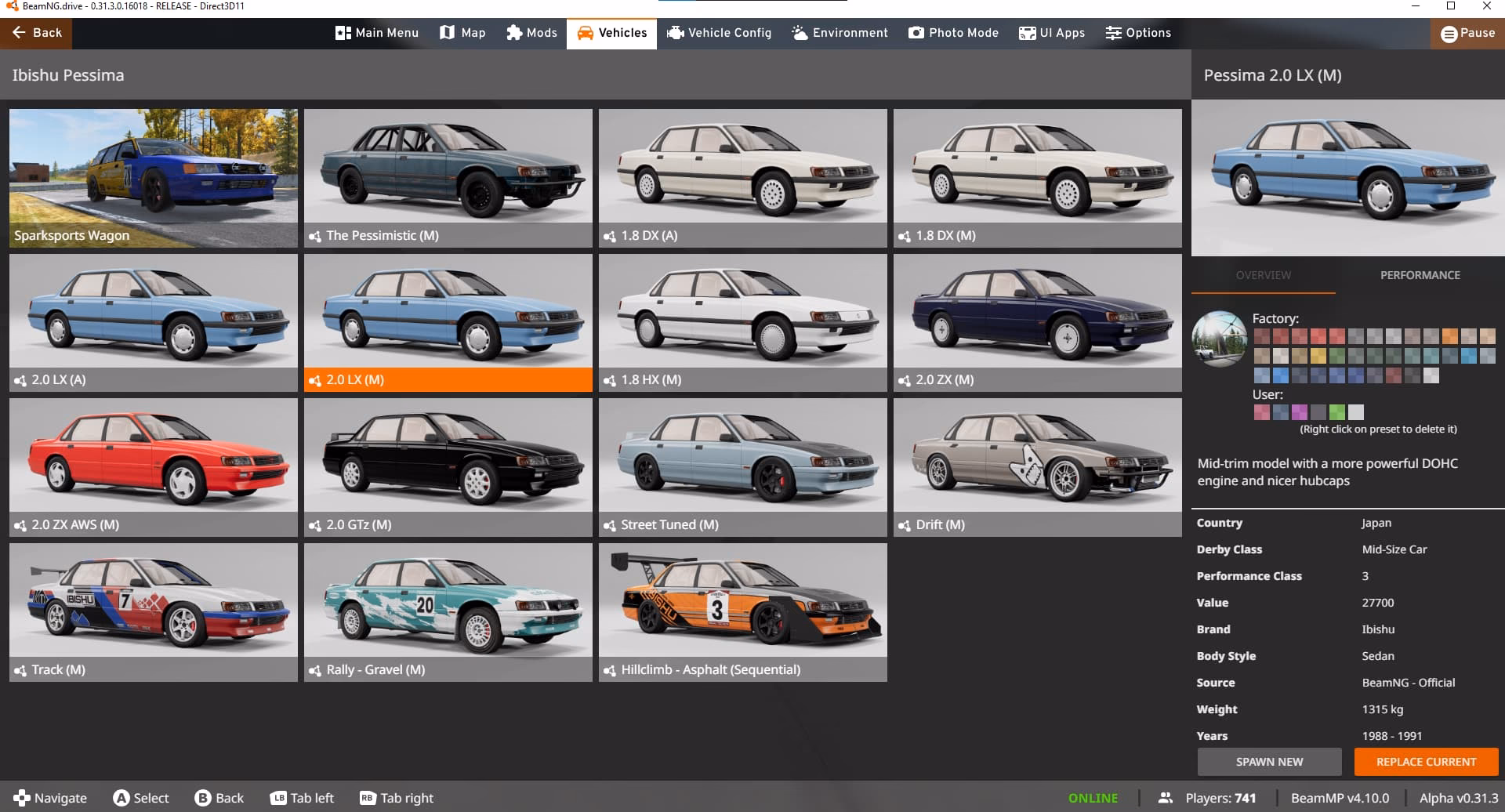Switch to the Overview tab
Screen dimensions: 1505x812
coord(1263,275)
